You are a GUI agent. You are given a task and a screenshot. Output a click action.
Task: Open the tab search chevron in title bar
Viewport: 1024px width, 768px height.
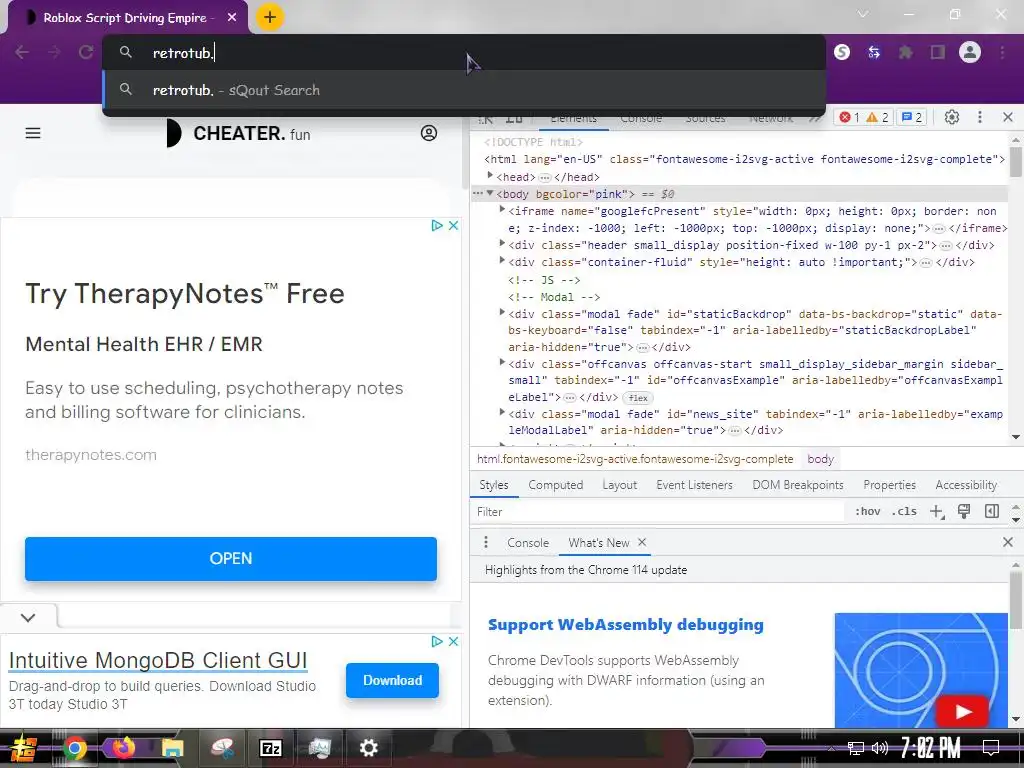click(x=863, y=14)
